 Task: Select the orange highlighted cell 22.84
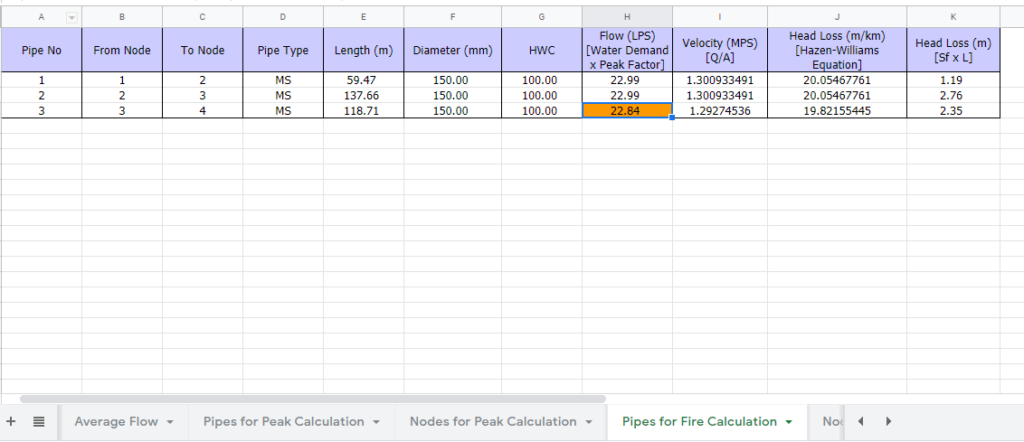[x=627, y=110]
